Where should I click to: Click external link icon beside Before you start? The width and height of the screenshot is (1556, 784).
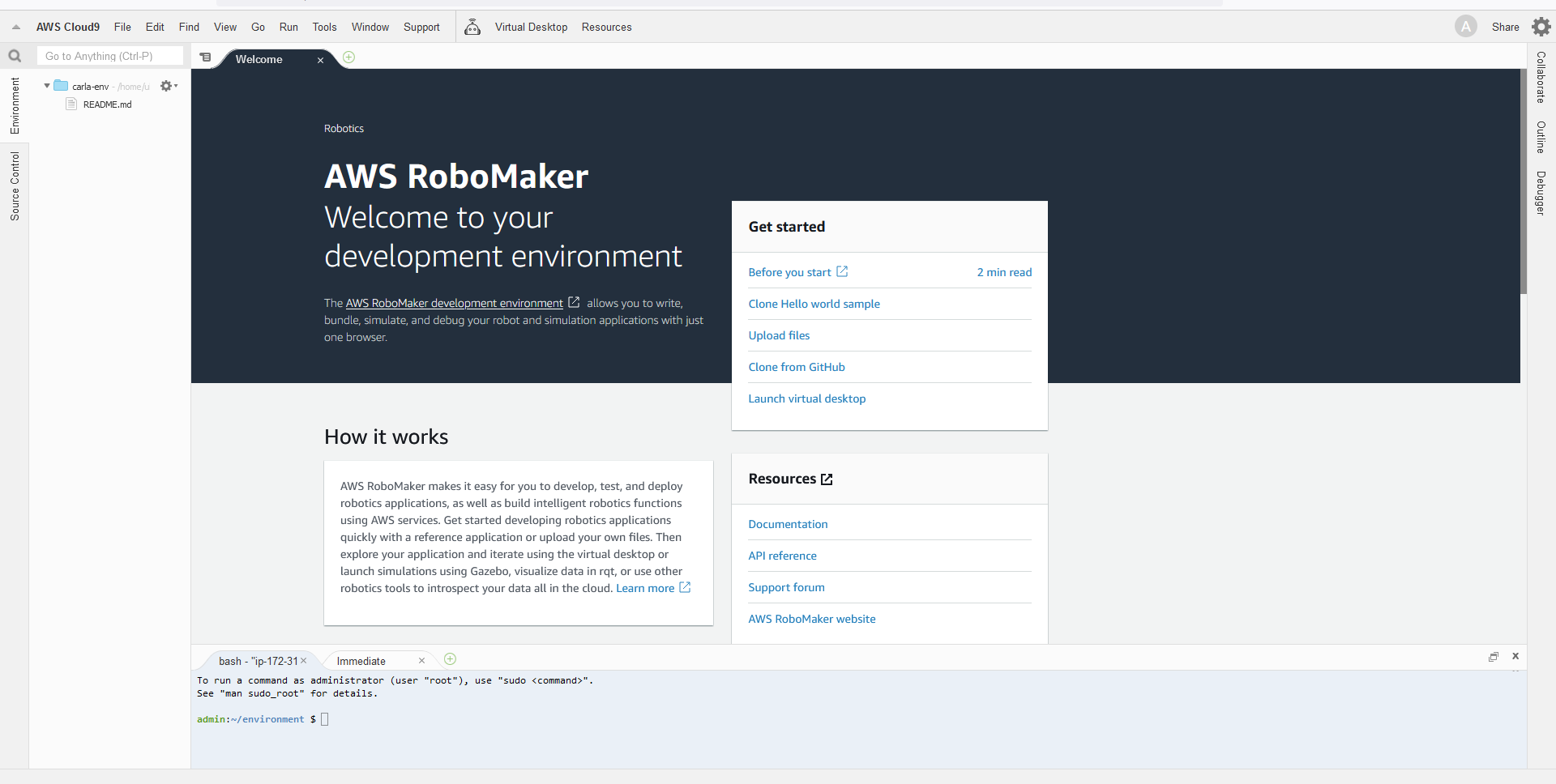(842, 271)
